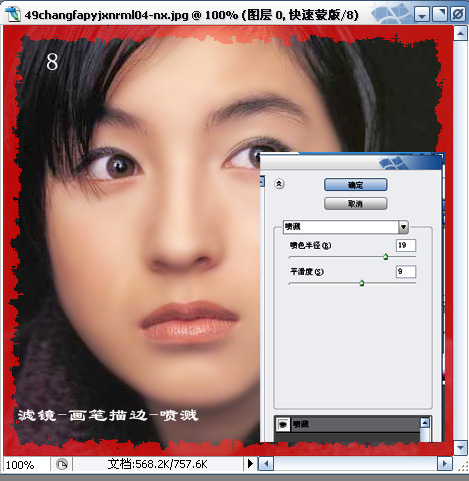Screen dimensions: 469x481
Task: Click the status bar document info icon
Action: [x=62, y=464]
